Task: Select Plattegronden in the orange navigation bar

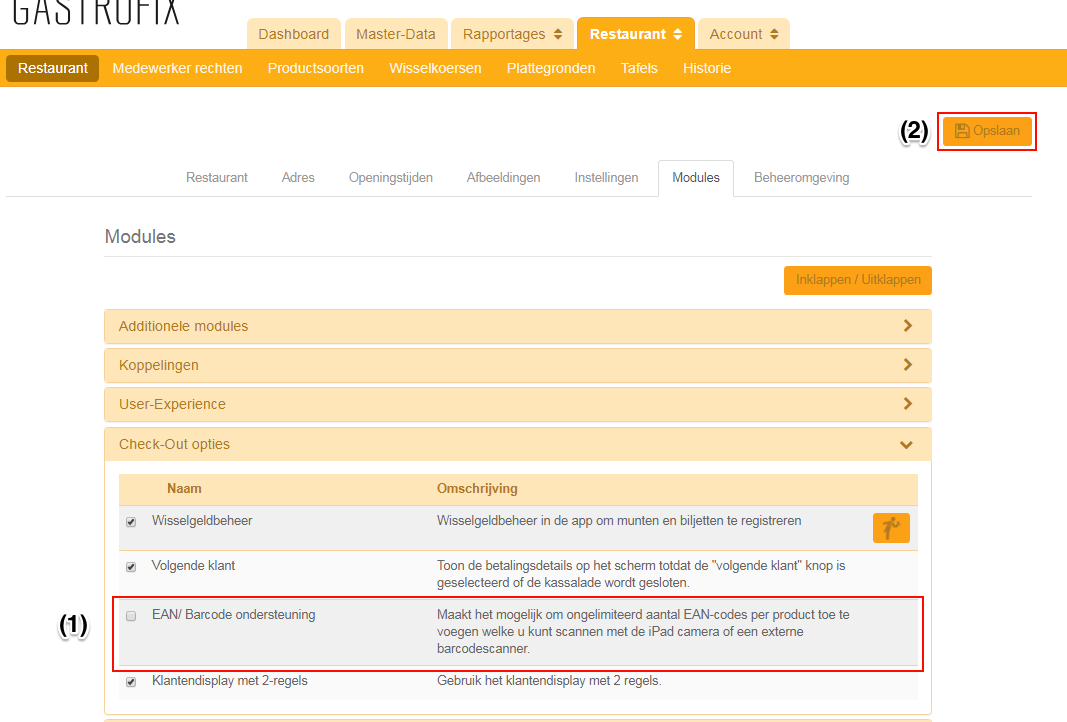Action: pos(550,68)
